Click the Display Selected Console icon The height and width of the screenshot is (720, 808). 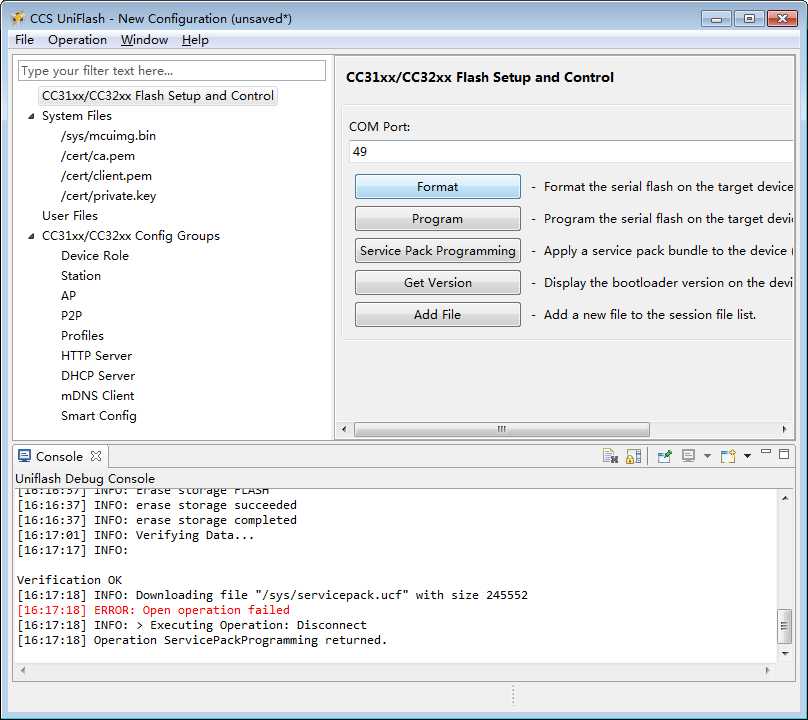point(688,456)
